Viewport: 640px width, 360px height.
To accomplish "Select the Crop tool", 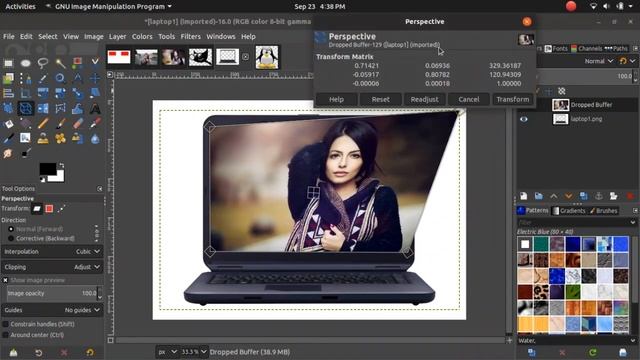I will (25, 93).
